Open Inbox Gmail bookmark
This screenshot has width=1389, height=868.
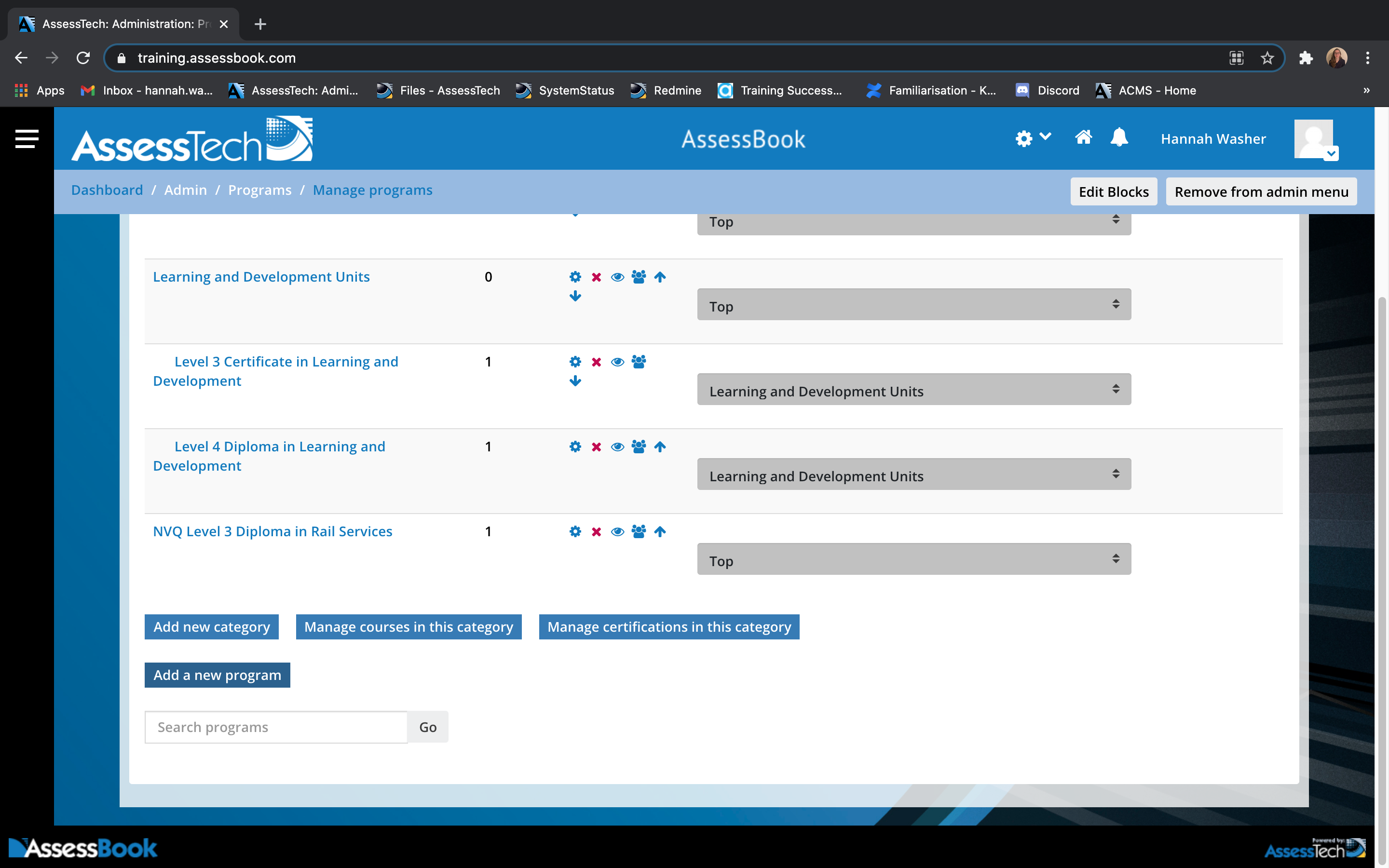(146, 90)
